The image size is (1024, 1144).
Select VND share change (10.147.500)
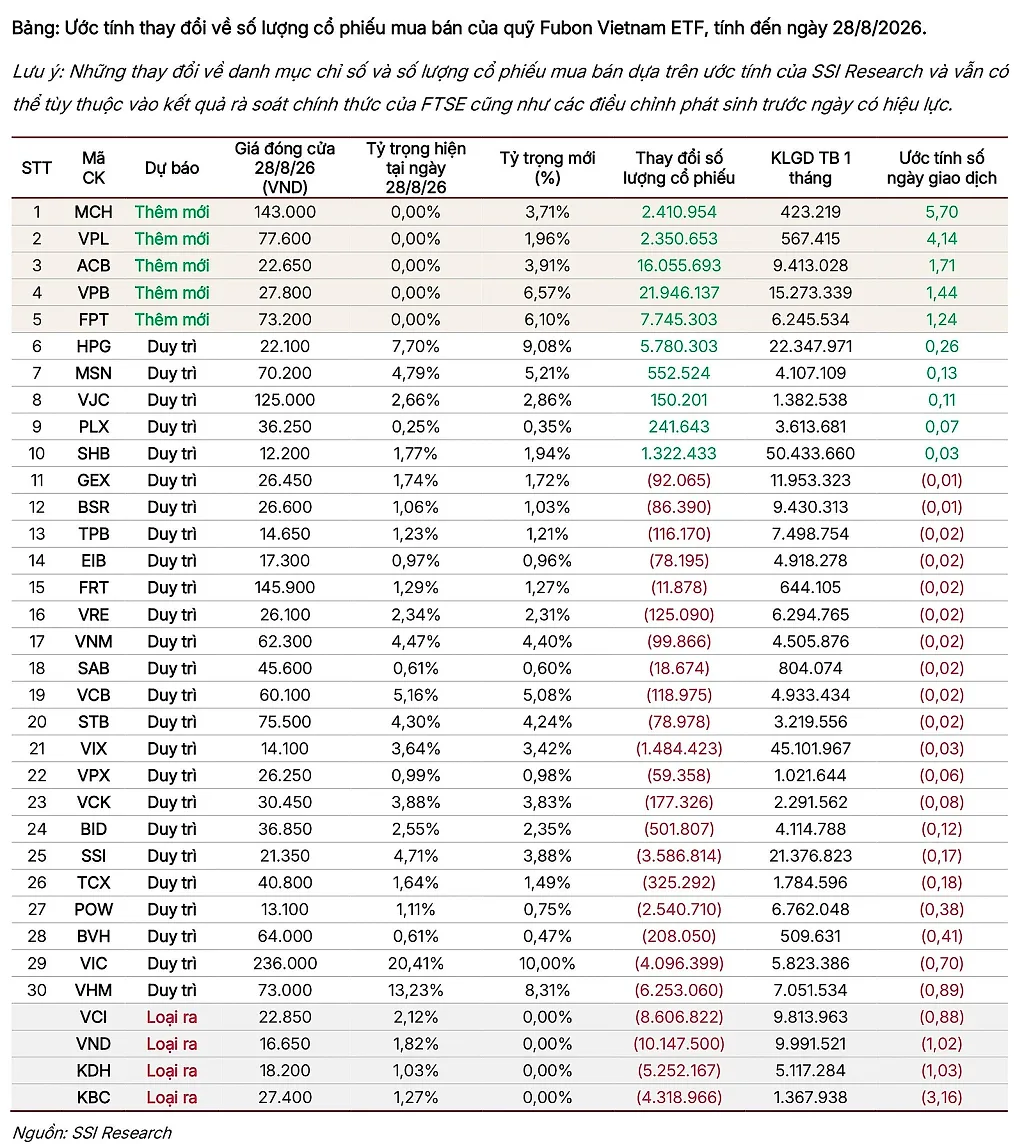click(x=678, y=1044)
